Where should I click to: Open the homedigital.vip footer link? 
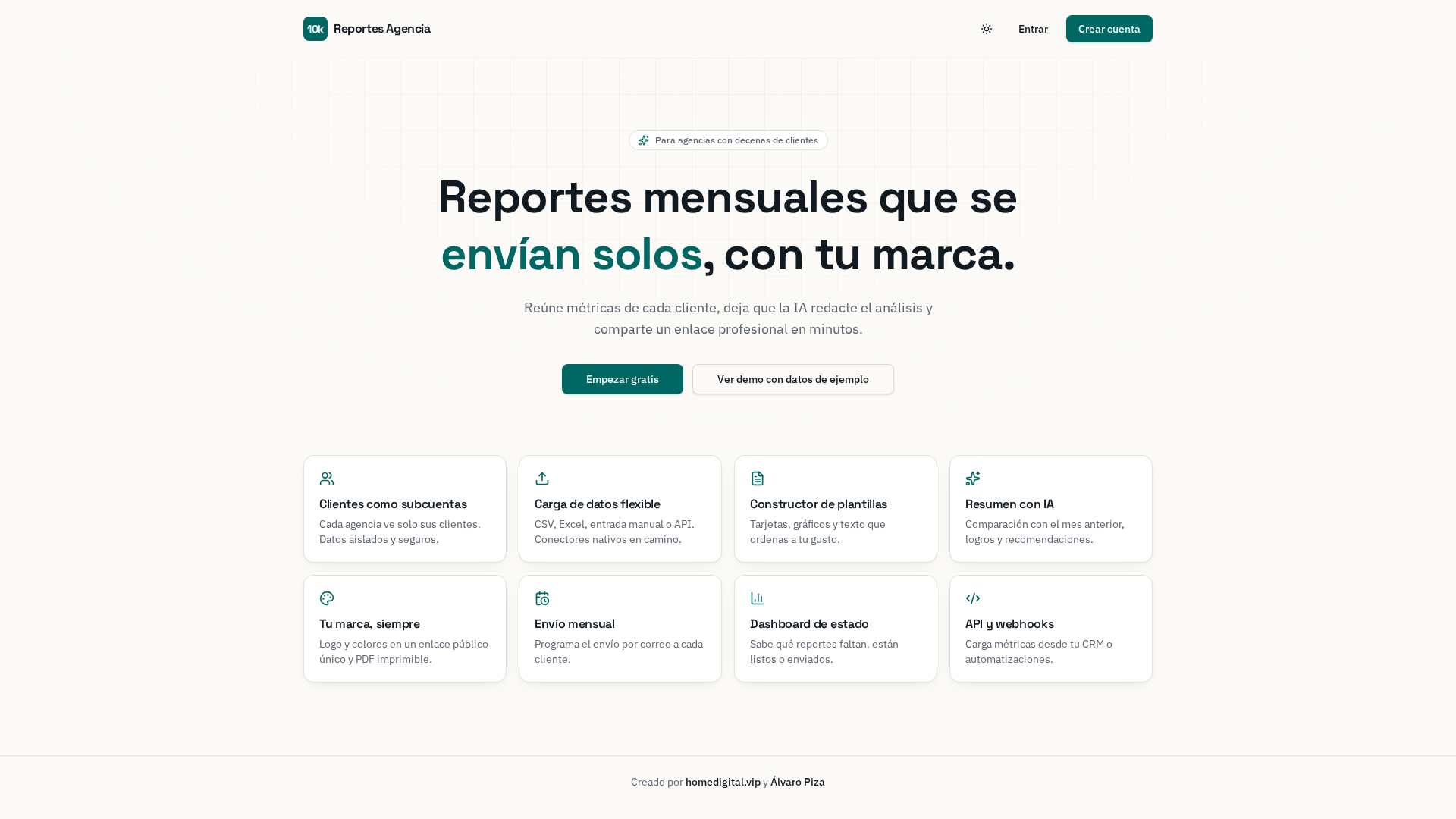723,782
